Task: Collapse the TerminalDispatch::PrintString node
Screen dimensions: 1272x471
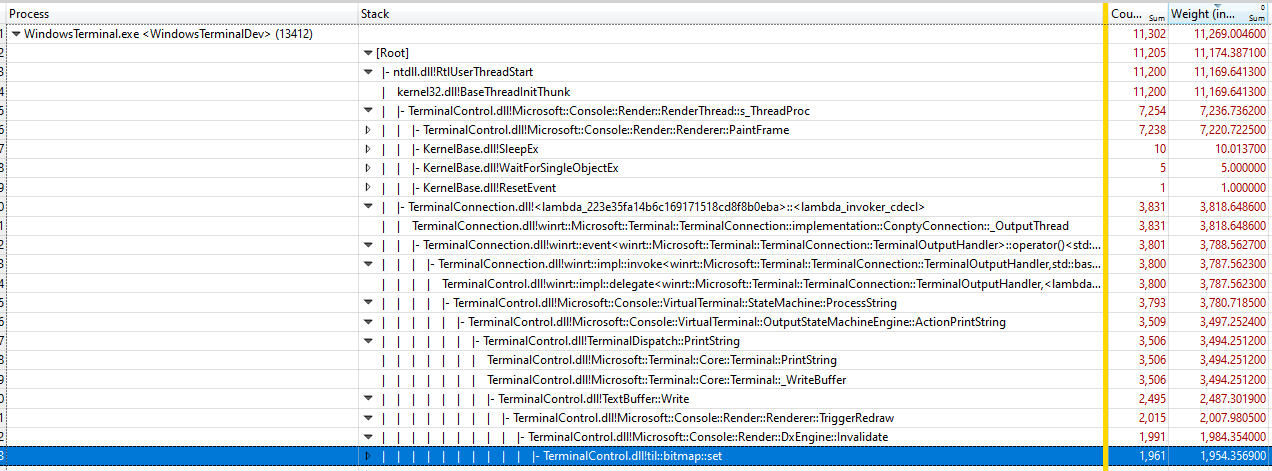Action: tap(368, 341)
